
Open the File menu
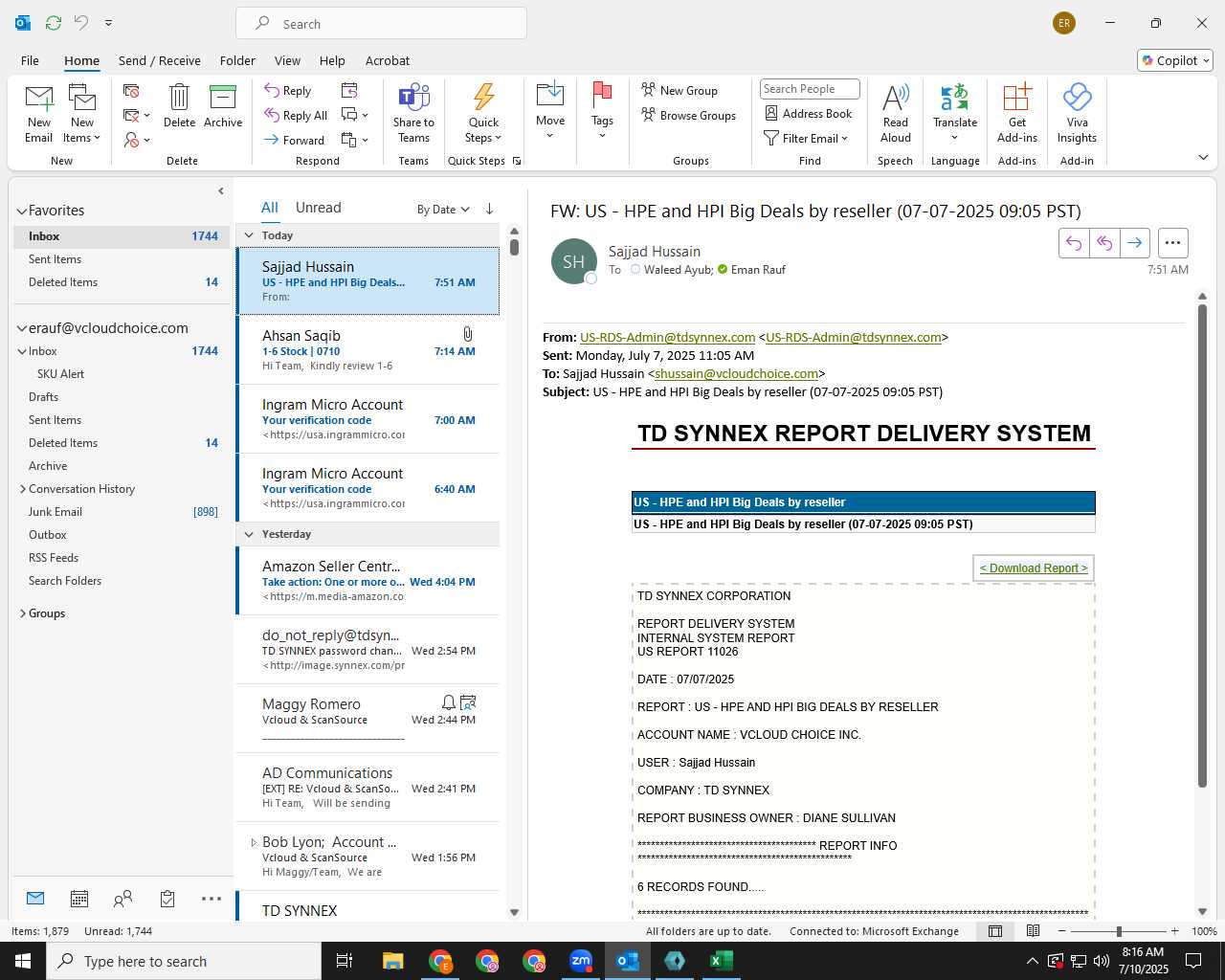(30, 60)
